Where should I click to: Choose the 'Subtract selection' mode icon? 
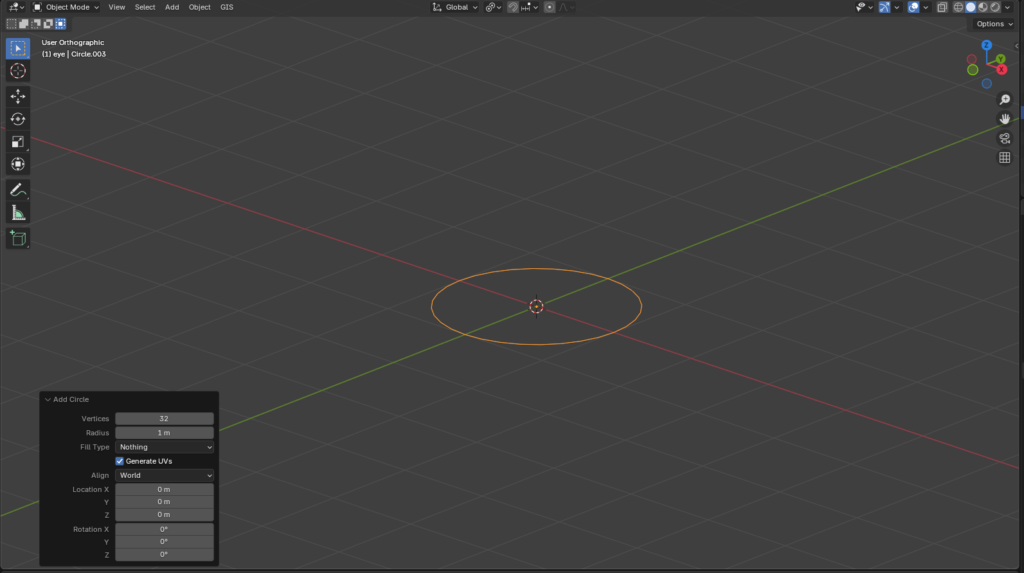36,24
